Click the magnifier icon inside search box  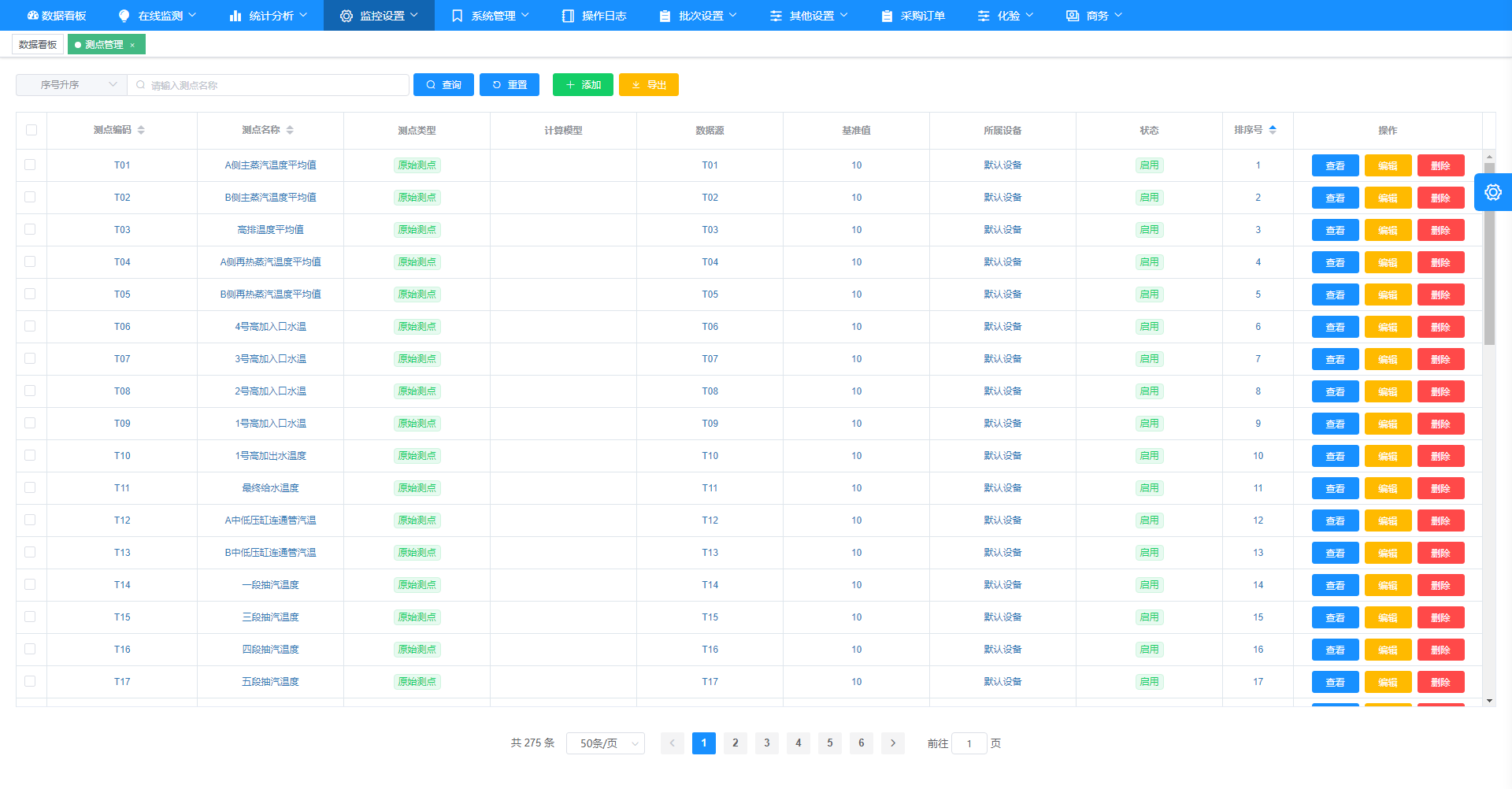[140, 84]
